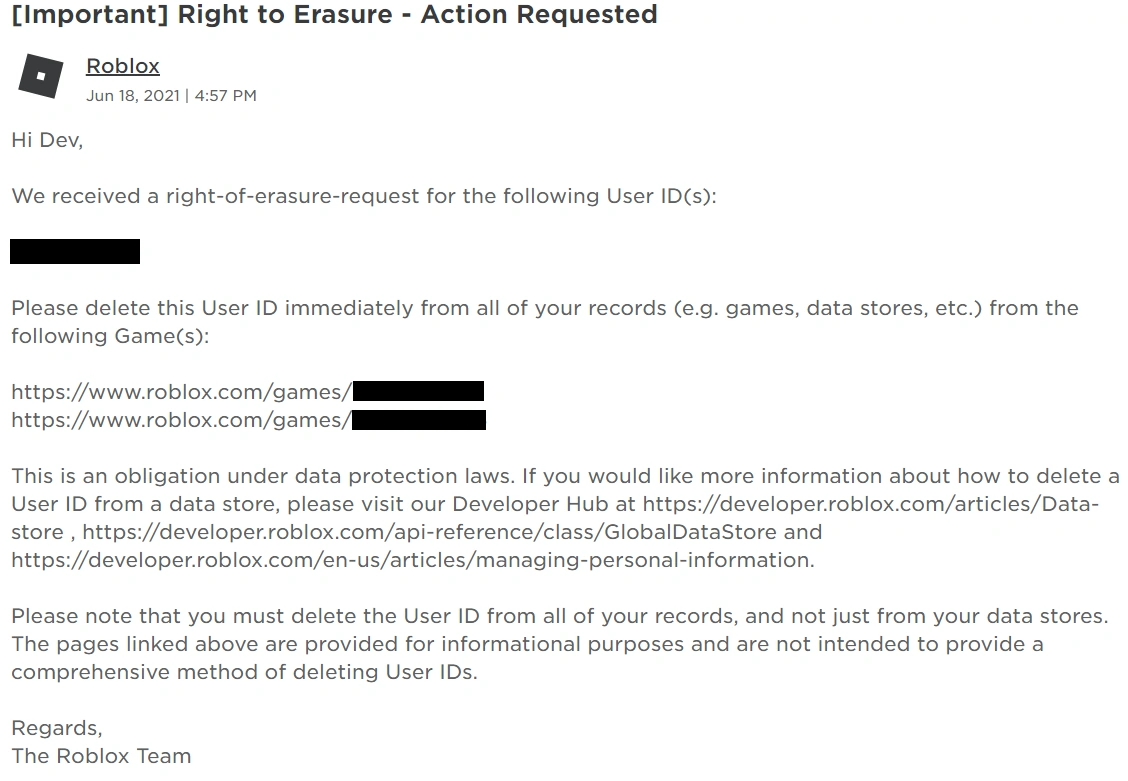Click the Right to Erasure subject heading
Screen dimensions: 1128x781
tap(334, 15)
